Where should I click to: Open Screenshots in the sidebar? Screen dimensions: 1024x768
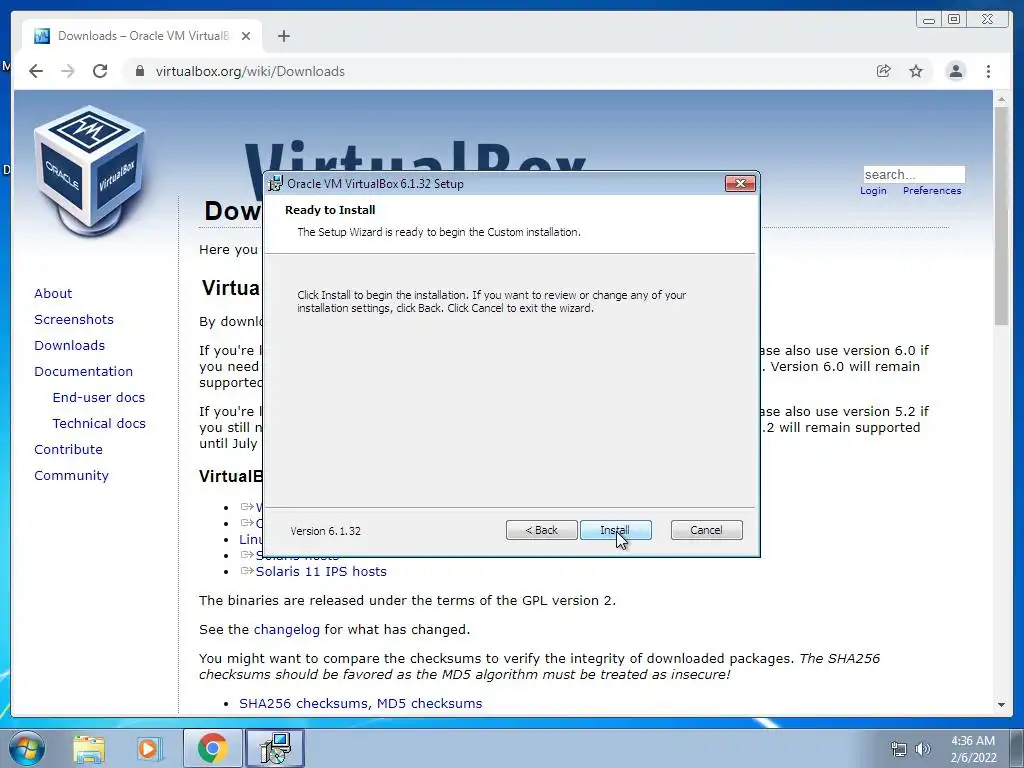pyautogui.click(x=74, y=319)
